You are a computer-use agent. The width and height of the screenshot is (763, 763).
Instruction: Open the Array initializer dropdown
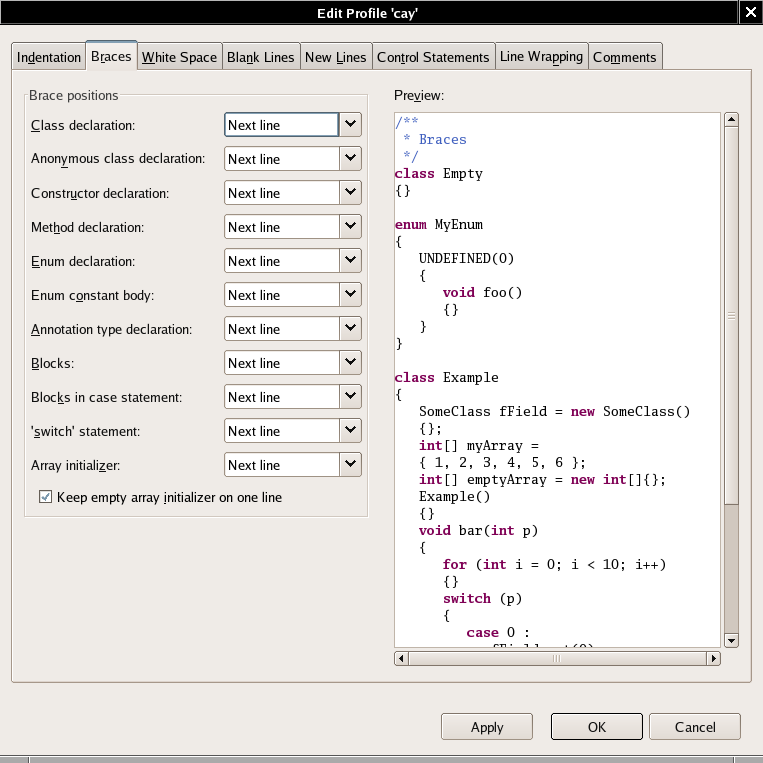coord(350,465)
